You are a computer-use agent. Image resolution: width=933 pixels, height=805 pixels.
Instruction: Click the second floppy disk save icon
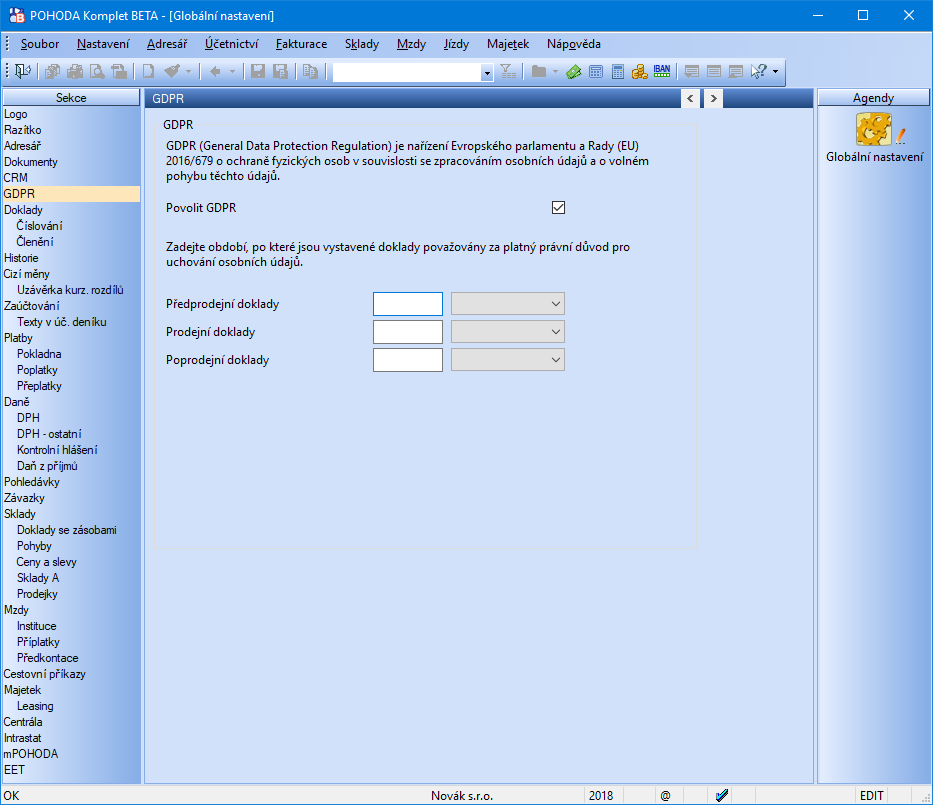pyautogui.click(x=280, y=72)
